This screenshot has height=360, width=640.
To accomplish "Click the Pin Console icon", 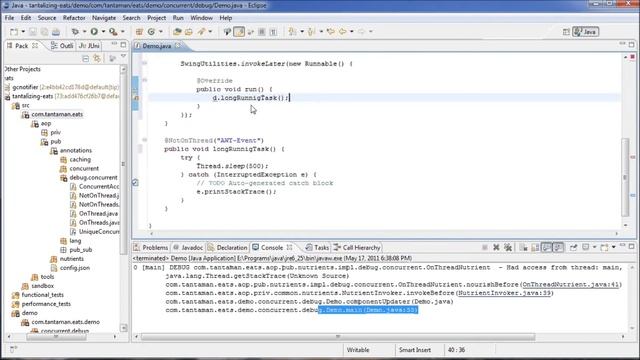I will (573, 247).
